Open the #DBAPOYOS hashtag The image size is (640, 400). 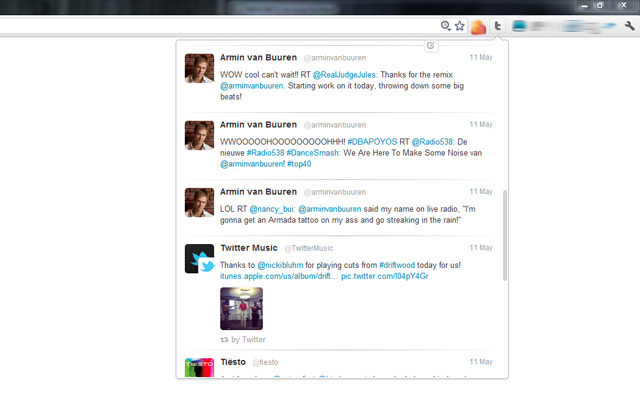point(372,142)
